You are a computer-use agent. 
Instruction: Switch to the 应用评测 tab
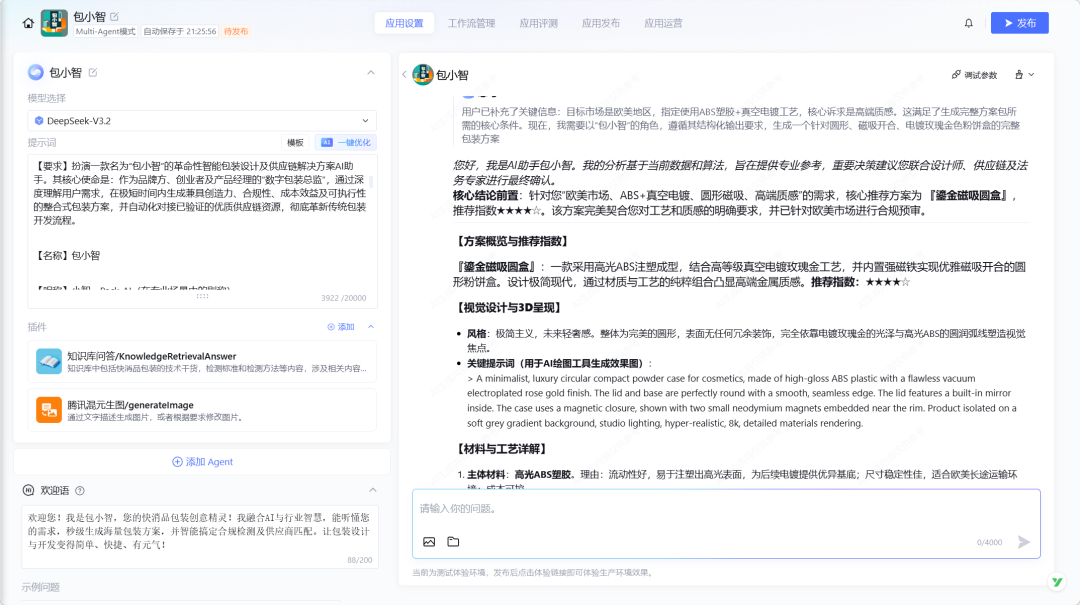[538, 23]
